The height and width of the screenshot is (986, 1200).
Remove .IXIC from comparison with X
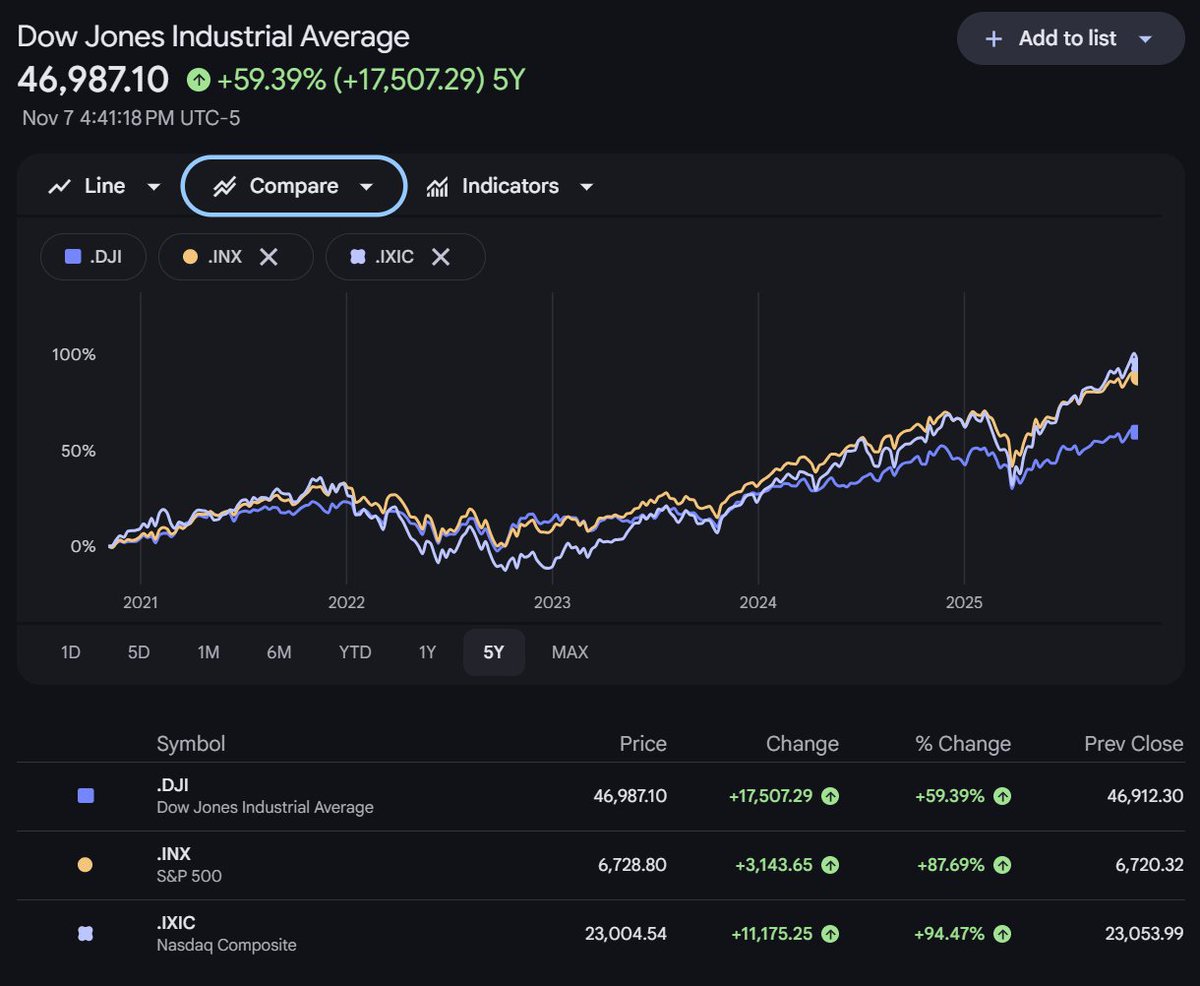tap(440, 257)
